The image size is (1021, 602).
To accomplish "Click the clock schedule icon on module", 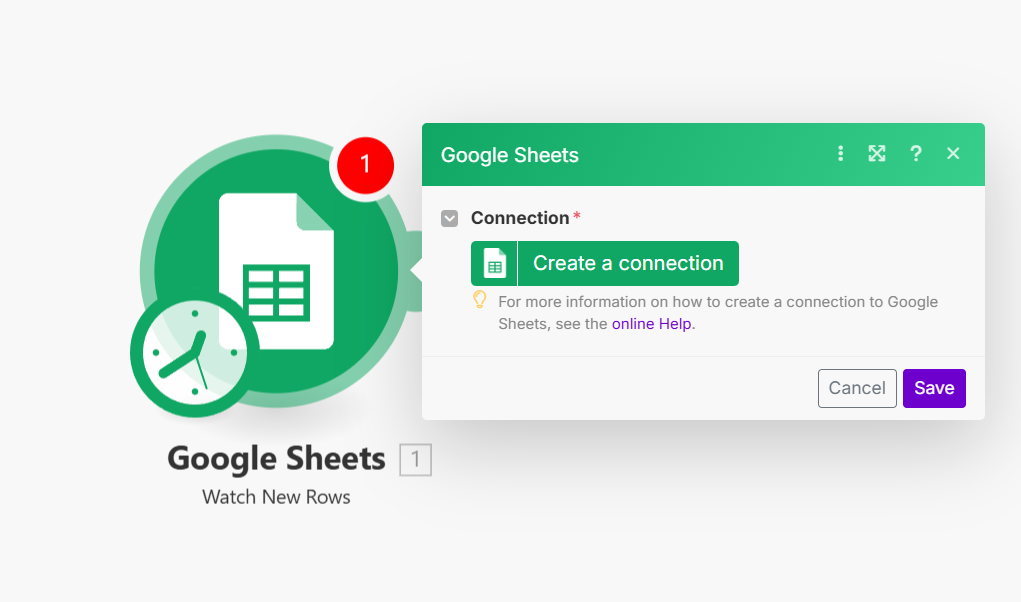I will click(x=195, y=353).
